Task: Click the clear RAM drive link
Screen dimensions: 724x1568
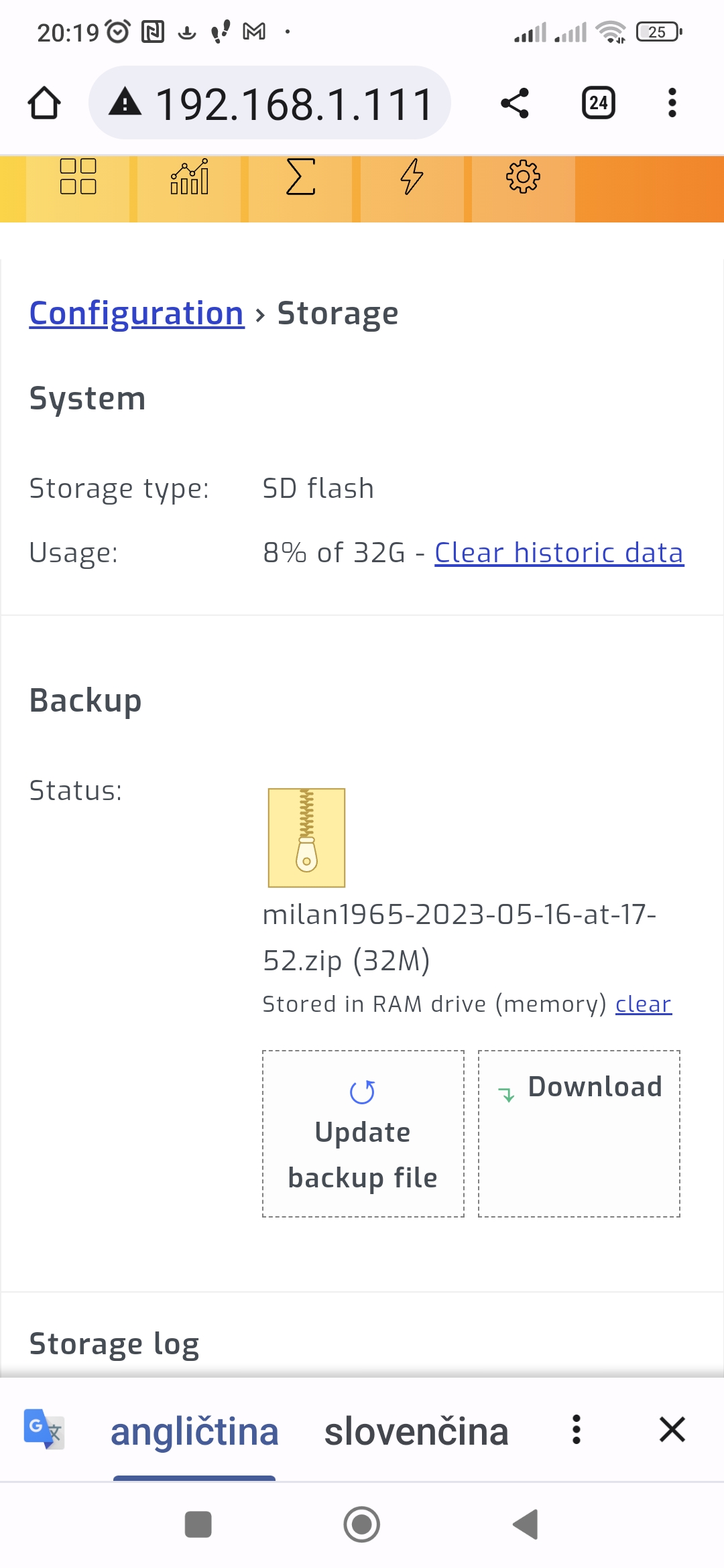Action: click(644, 1004)
